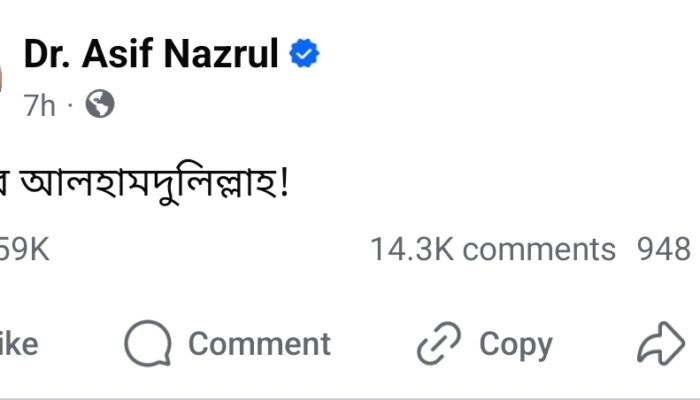This screenshot has height=400, width=700.
Task: Click the 7h post timestamp
Action: pos(40,106)
